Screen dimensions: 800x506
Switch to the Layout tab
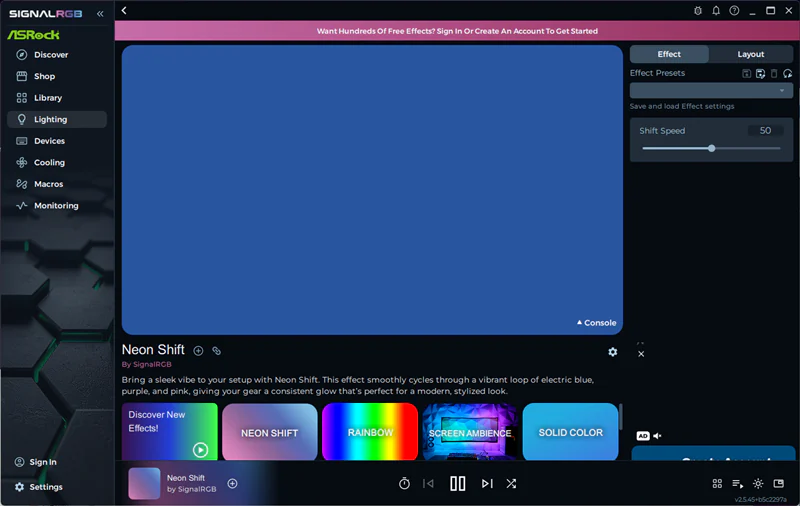750,54
